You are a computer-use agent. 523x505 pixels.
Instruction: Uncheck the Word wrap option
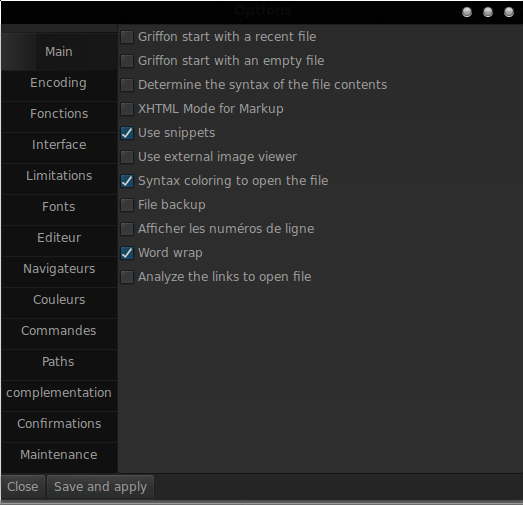[127, 253]
